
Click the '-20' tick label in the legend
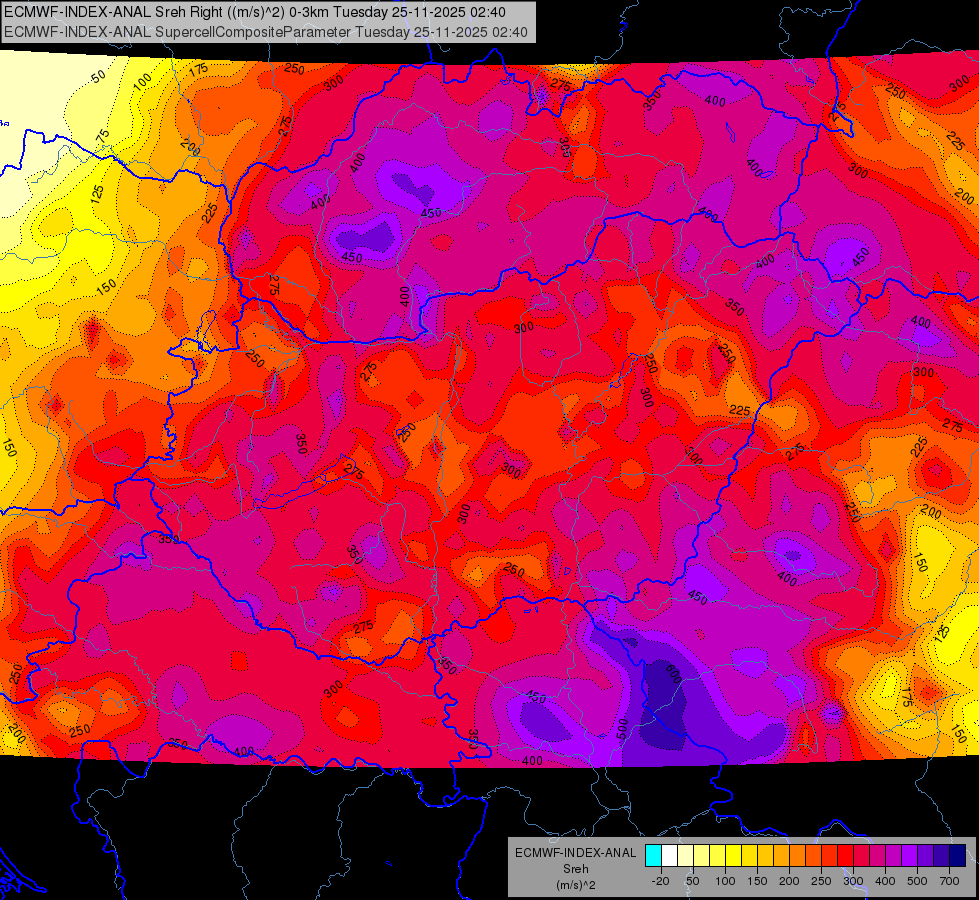click(660, 881)
